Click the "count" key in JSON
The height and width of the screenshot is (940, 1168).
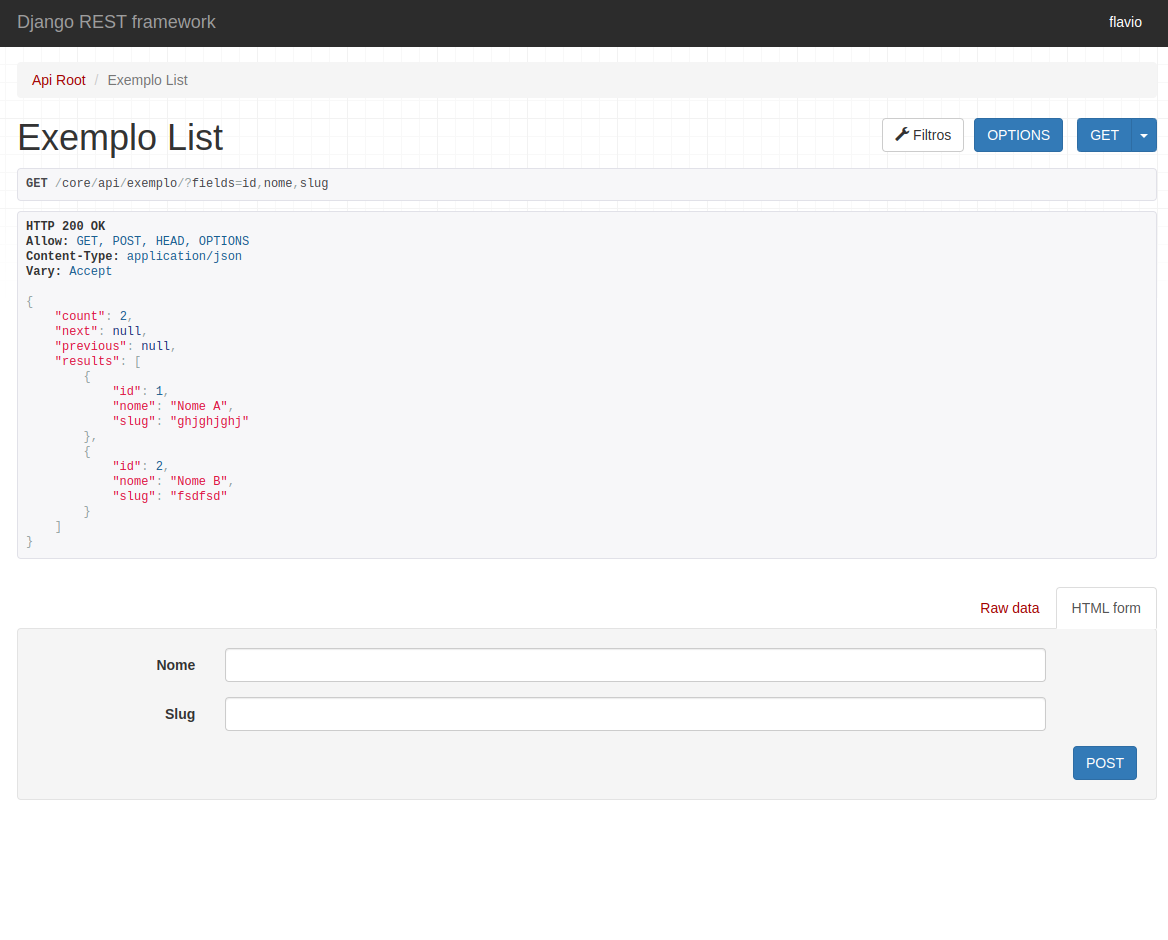click(x=80, y=317)
